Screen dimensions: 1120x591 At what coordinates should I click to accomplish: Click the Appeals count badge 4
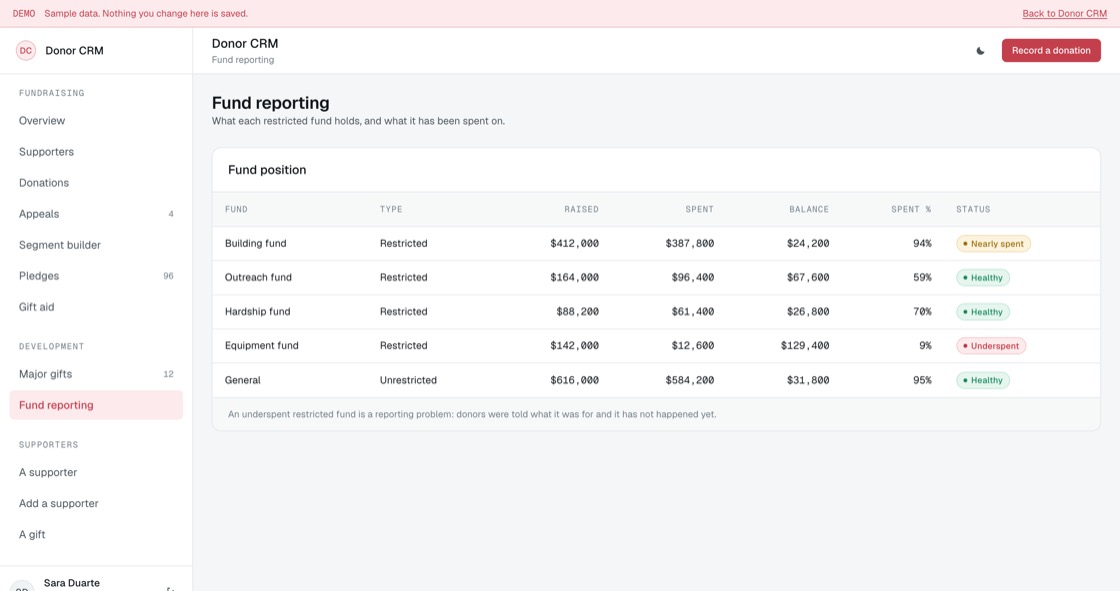(x=171, y=214)
